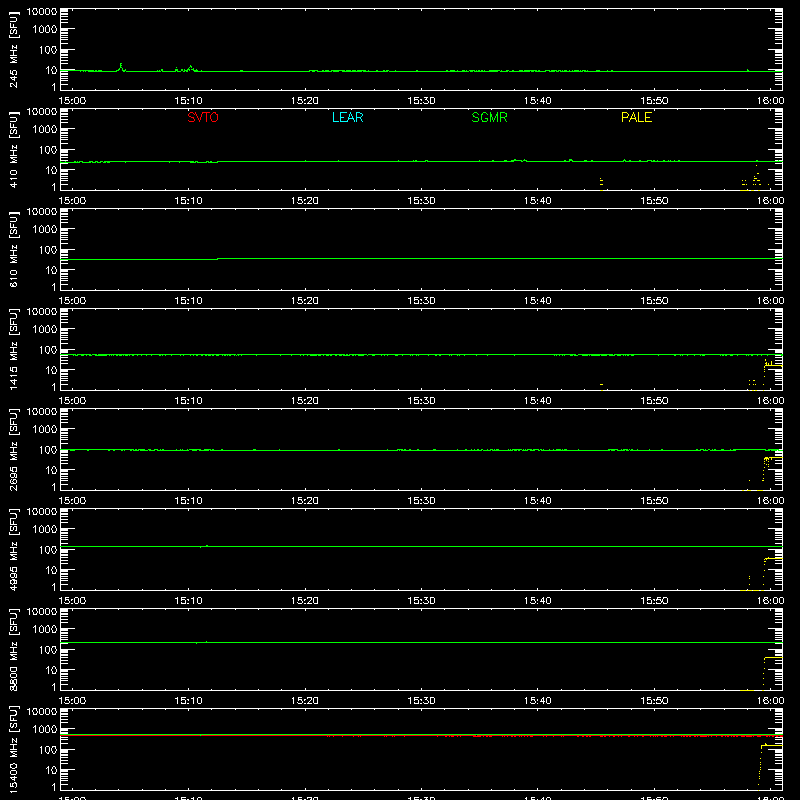Select the '4995 MHz [SFU]' axis title
This screenshot has height=800, width=800.
(14, 549)
